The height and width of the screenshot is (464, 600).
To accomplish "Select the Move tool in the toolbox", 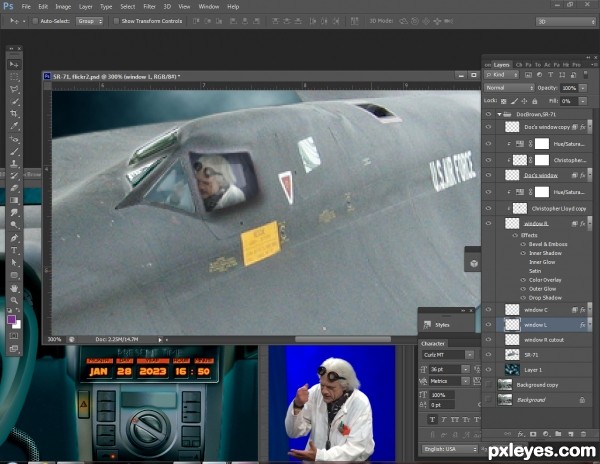I will click(x=14, y=64).
